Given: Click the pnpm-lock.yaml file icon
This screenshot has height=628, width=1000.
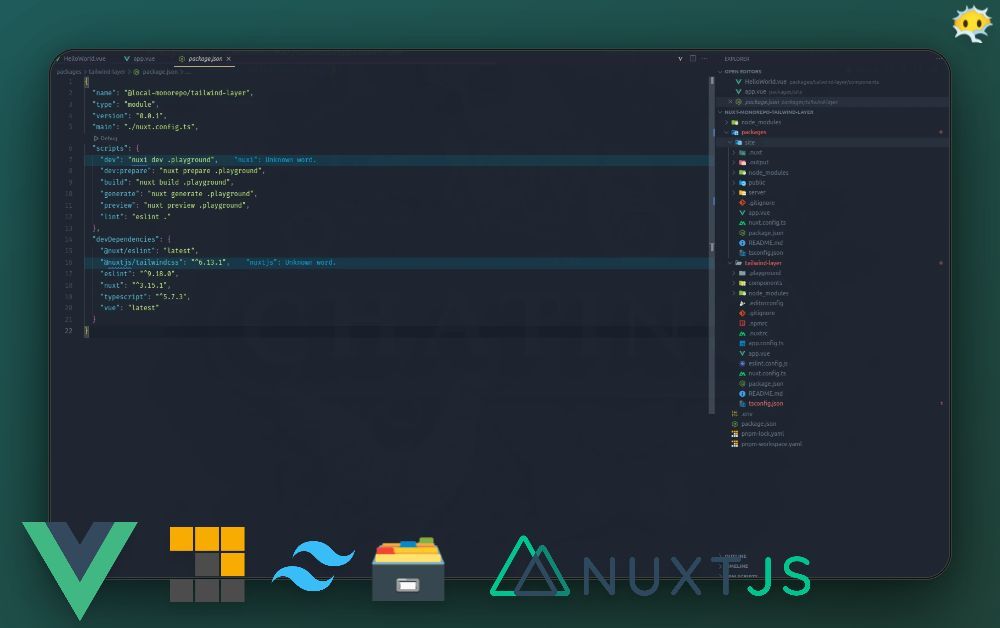Looking at the screenshot, I should click(x=735, y=434).
